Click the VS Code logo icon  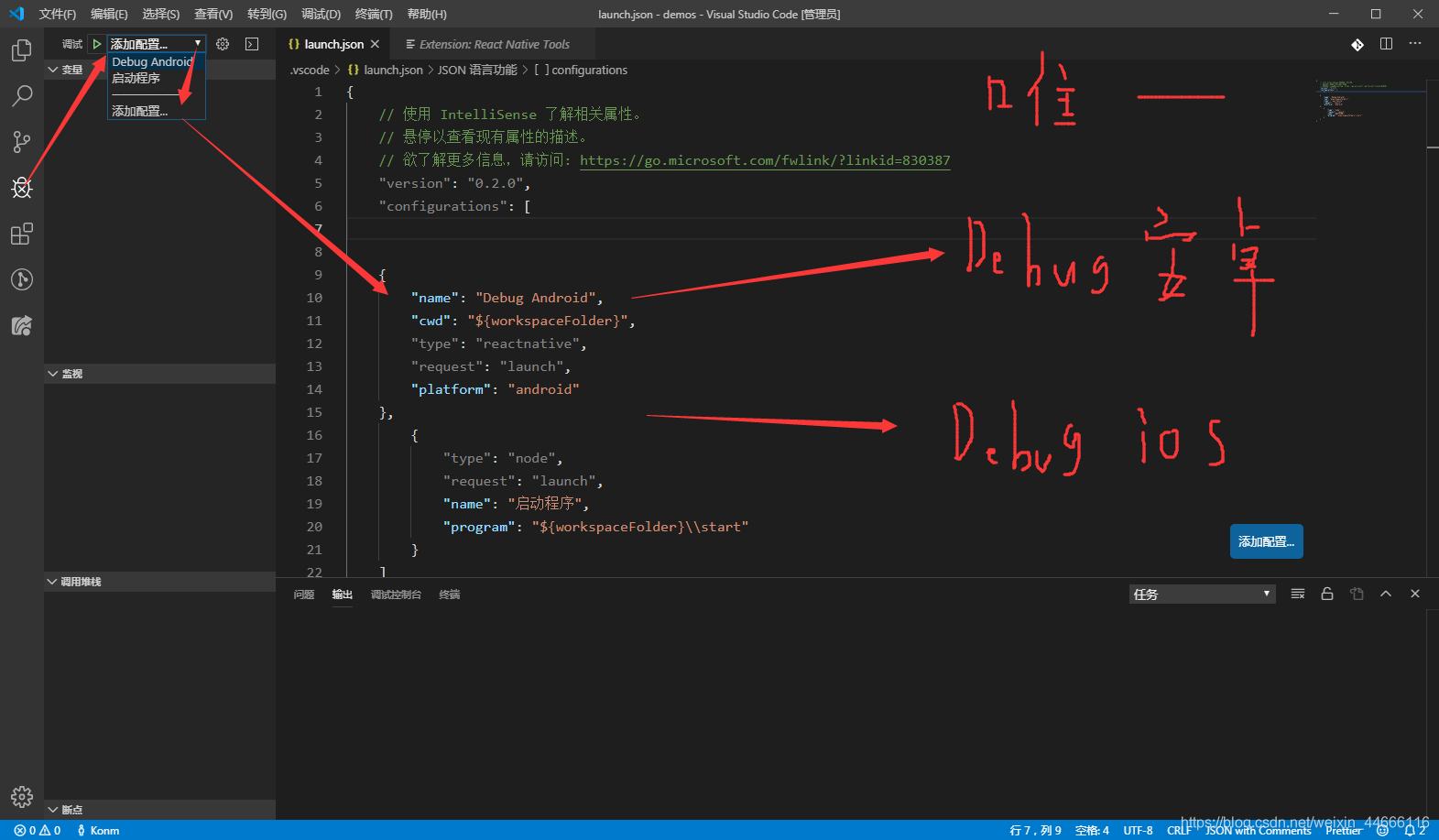[16, 14]
